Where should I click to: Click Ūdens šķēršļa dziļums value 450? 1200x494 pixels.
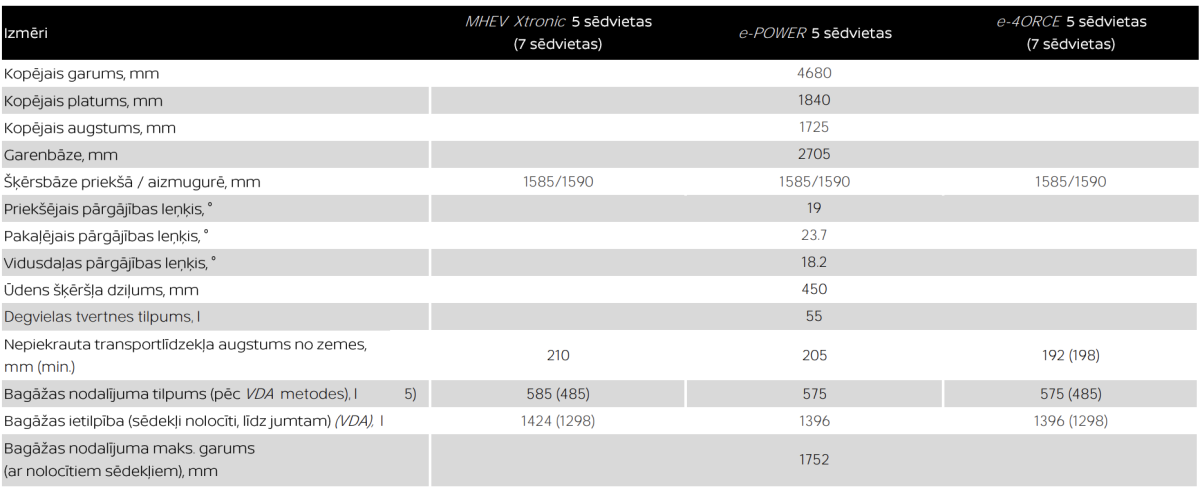(811, 291)
